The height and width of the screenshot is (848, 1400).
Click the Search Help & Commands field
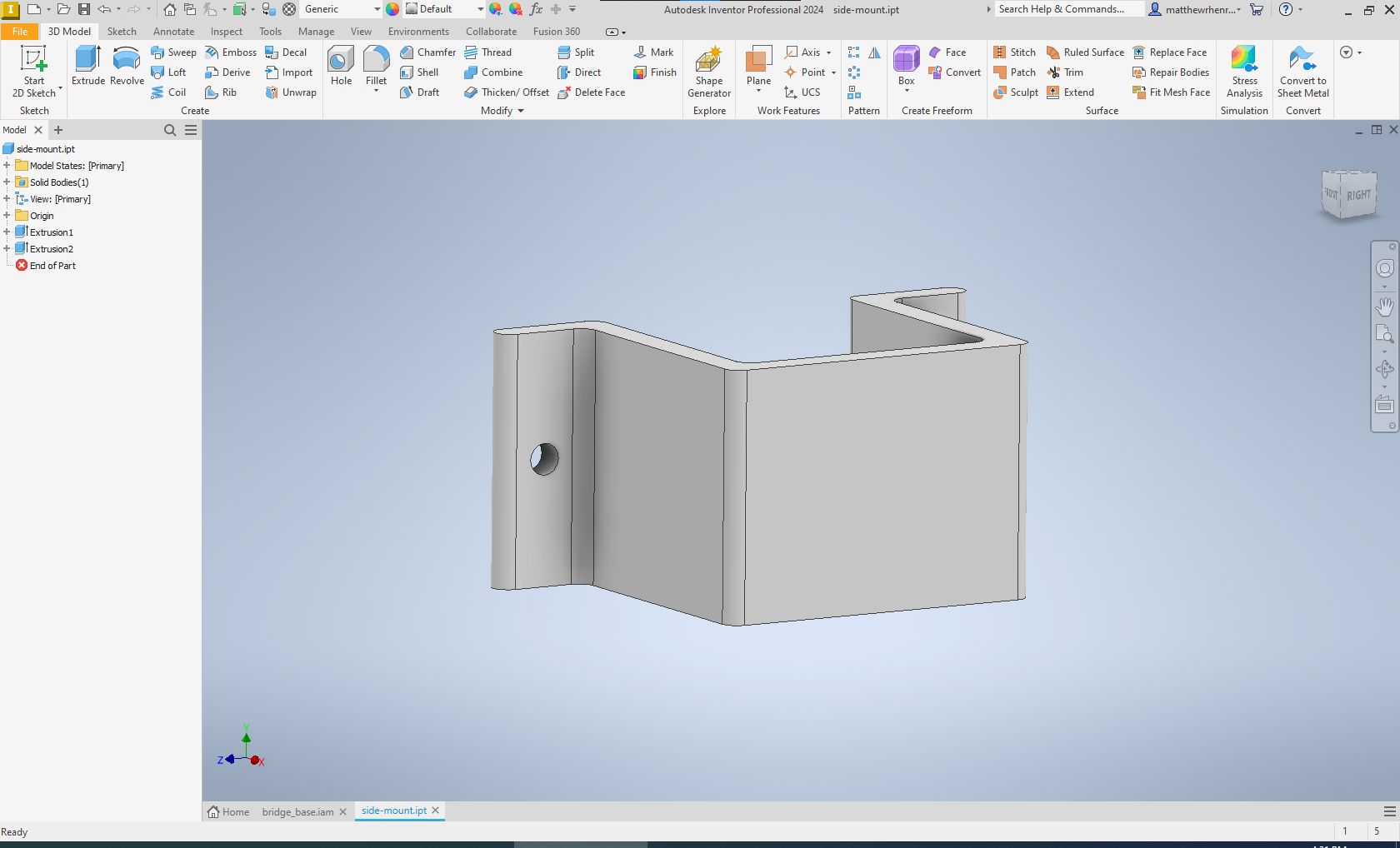[1068, 9]
